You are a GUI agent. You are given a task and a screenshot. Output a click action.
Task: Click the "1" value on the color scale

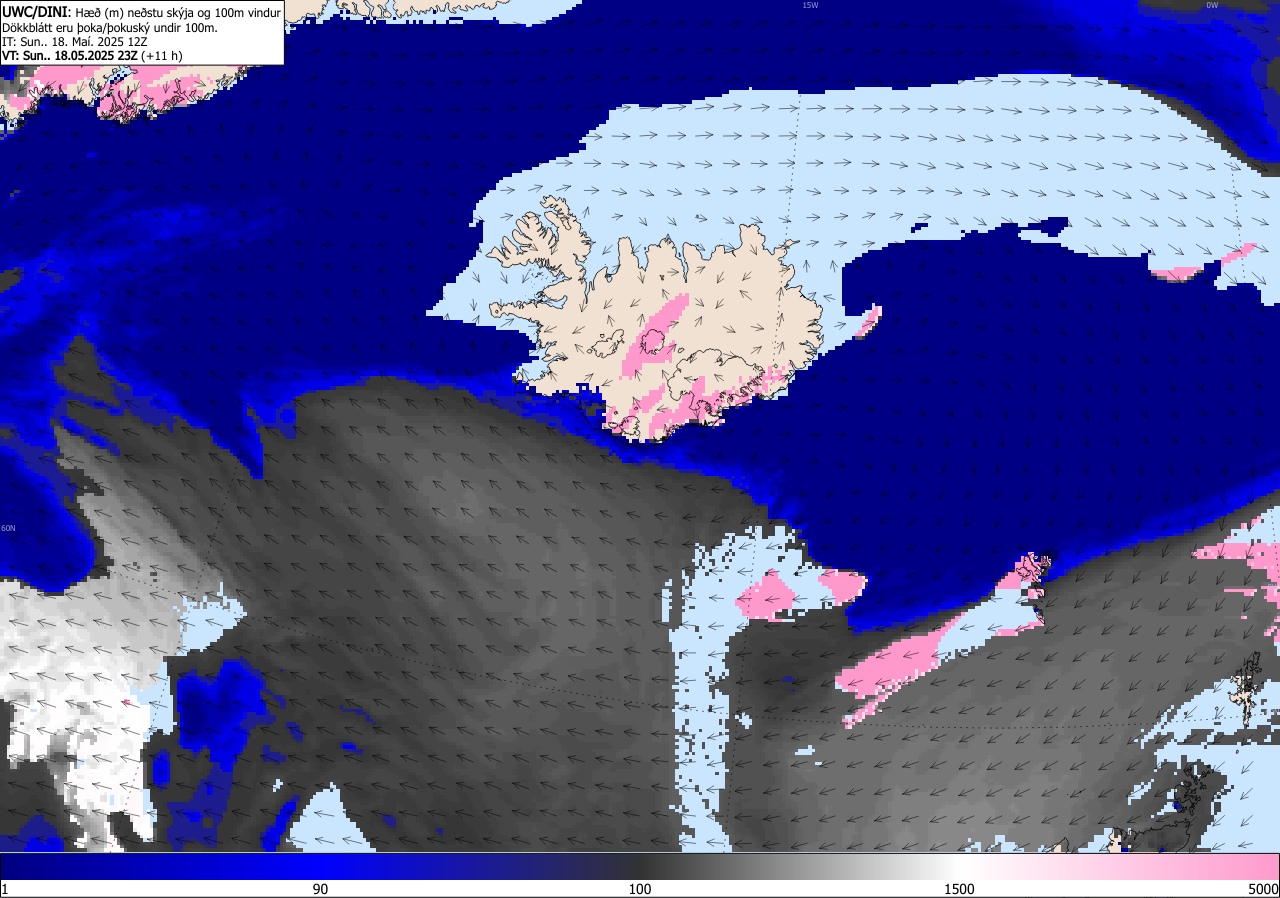coord(5,889)
